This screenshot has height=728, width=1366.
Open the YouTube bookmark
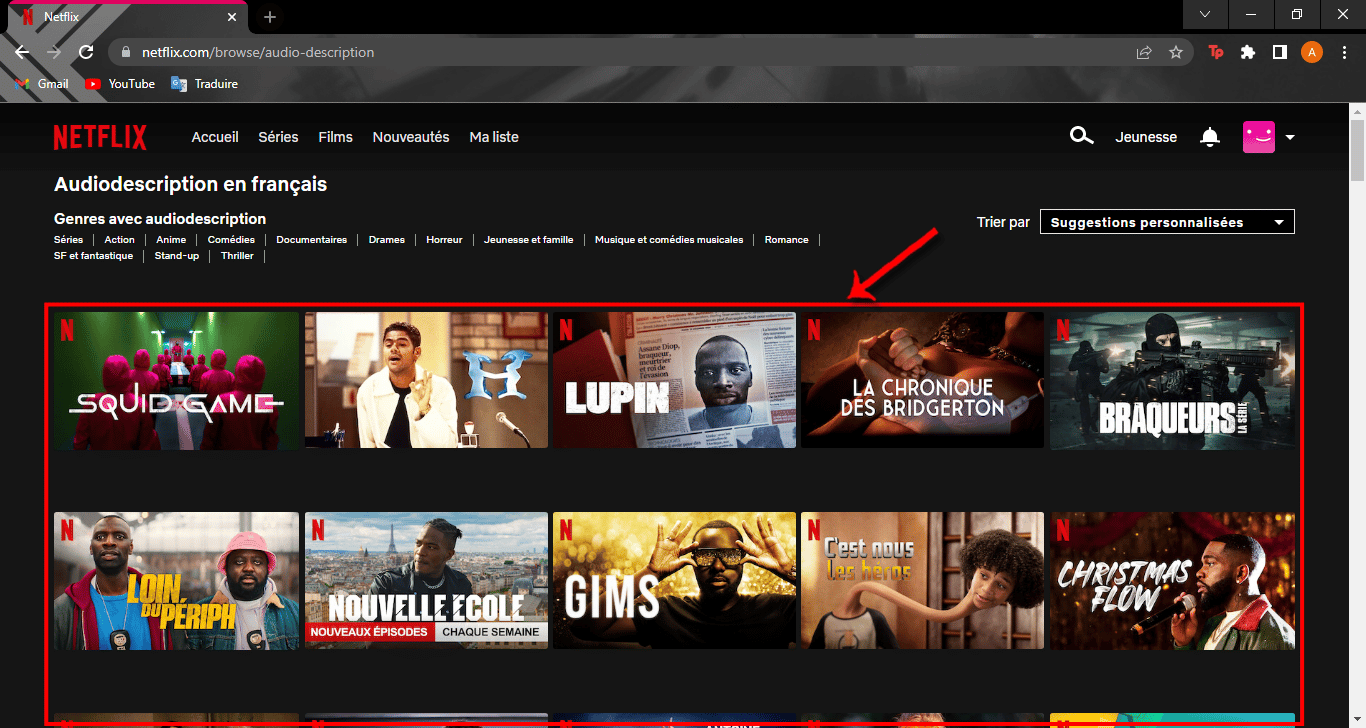pos(120,84)
